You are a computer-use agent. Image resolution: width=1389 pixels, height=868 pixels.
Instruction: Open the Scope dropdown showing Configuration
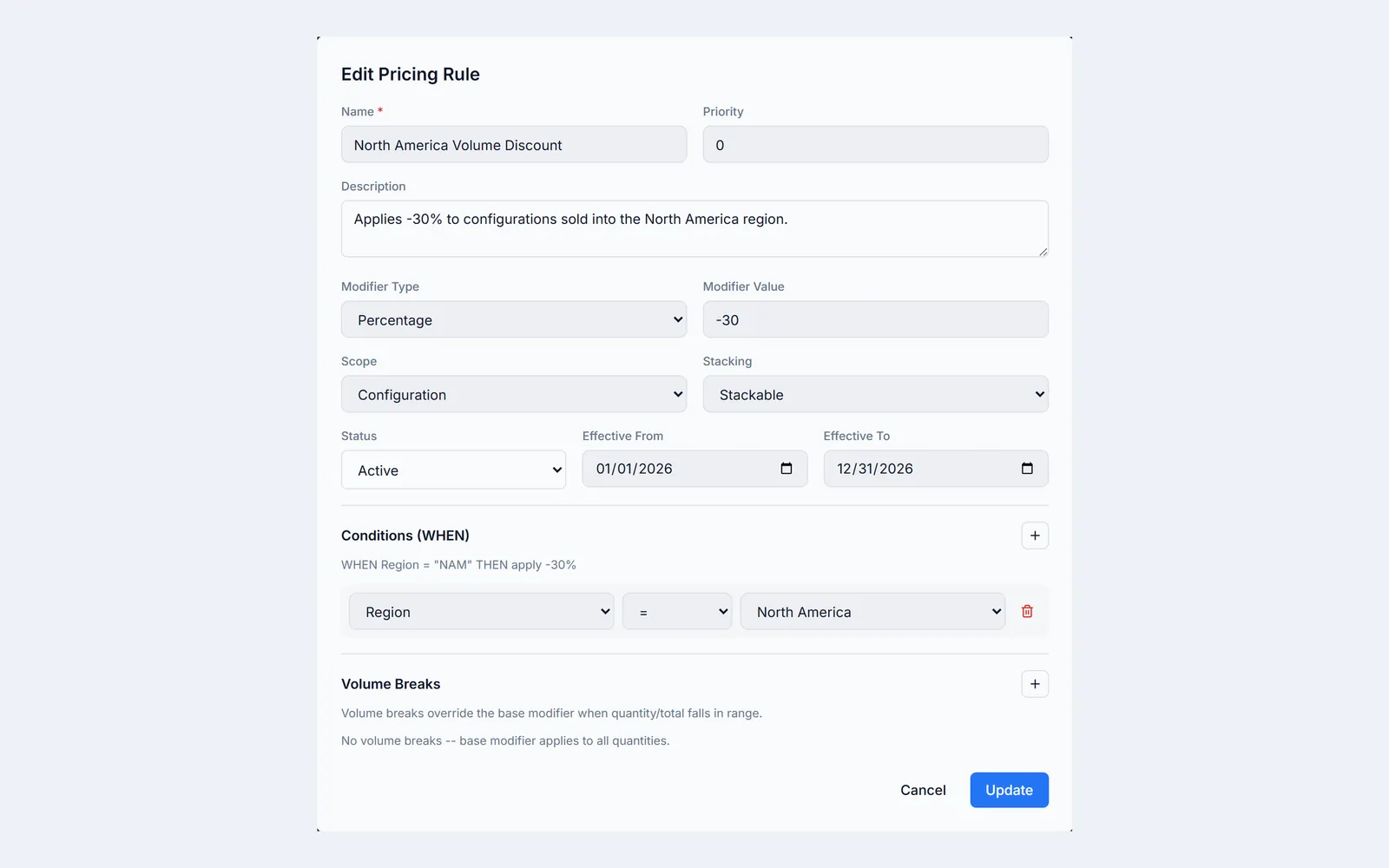(514, 394)
